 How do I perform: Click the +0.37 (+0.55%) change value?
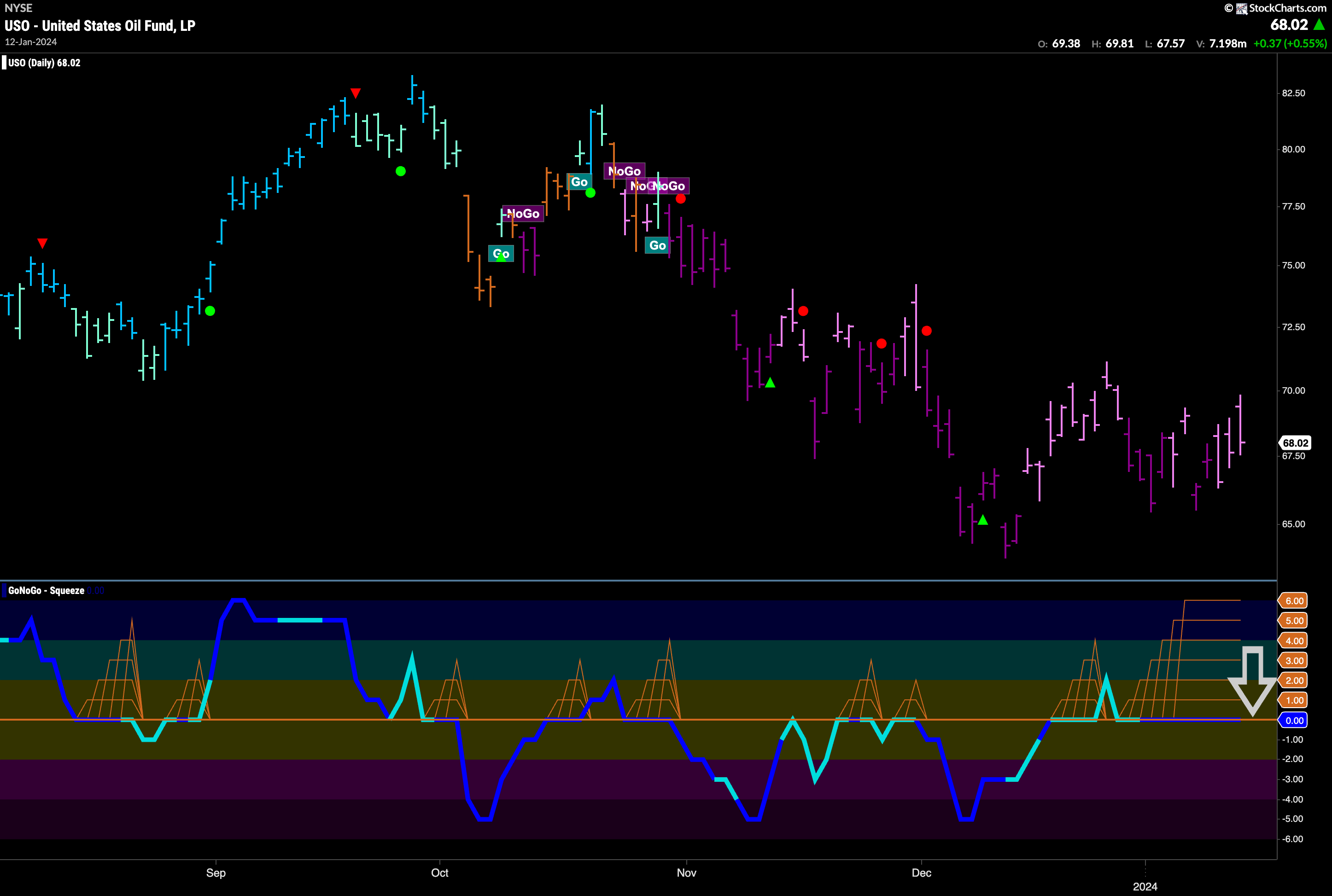[1290, 43]
